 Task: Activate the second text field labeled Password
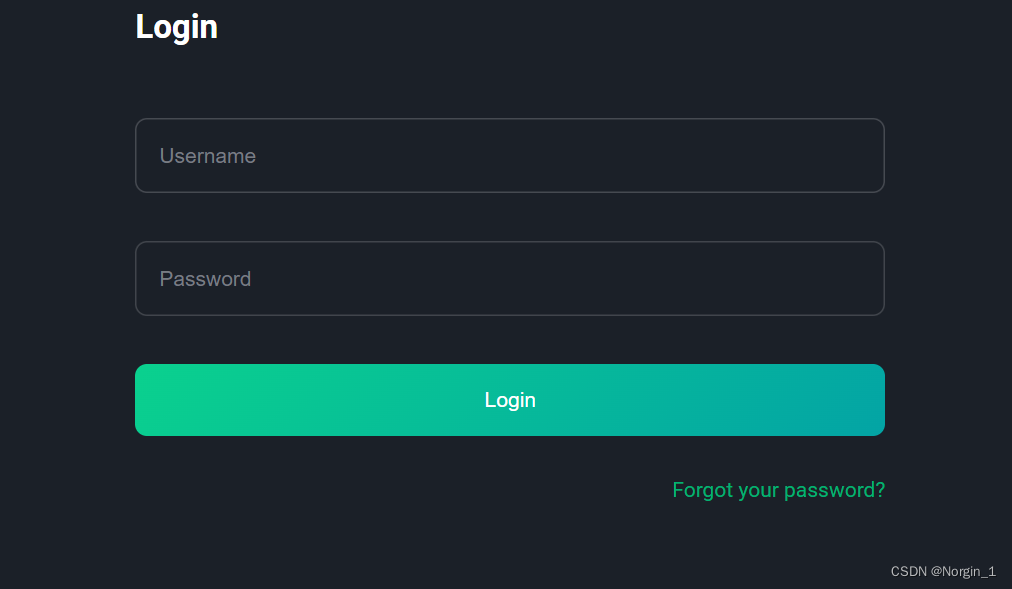tap(509, 279)
